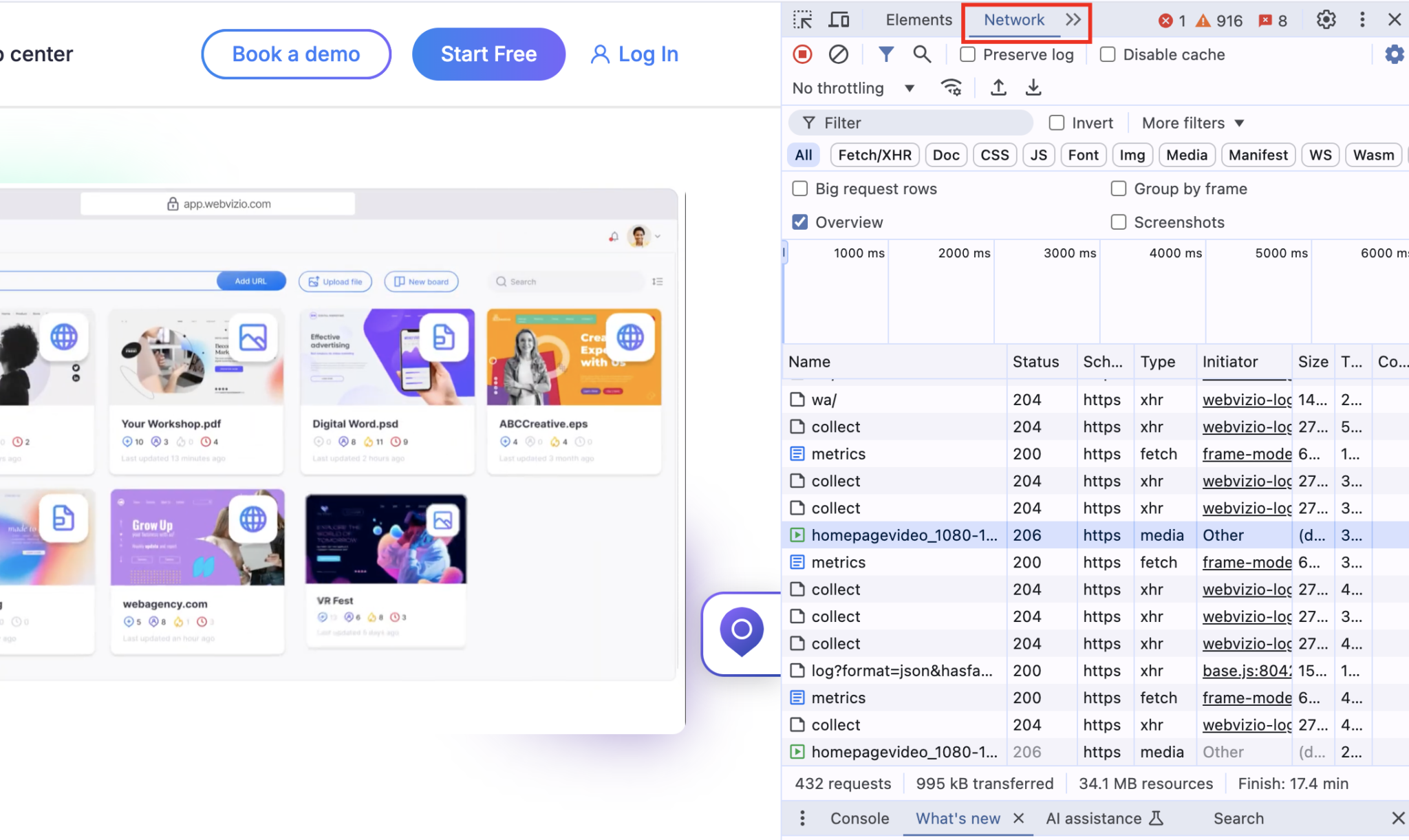Toggle the device emulation toolbar

[838, 20]
